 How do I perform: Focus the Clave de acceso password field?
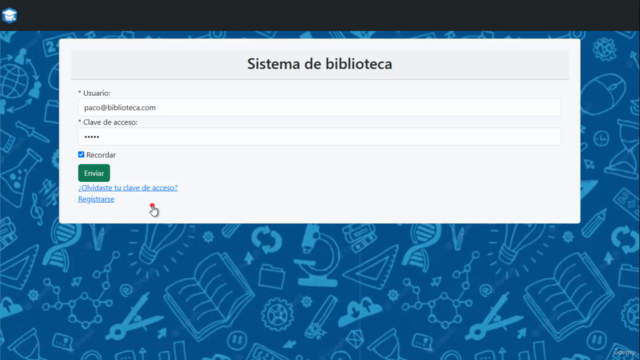[320, 137]
